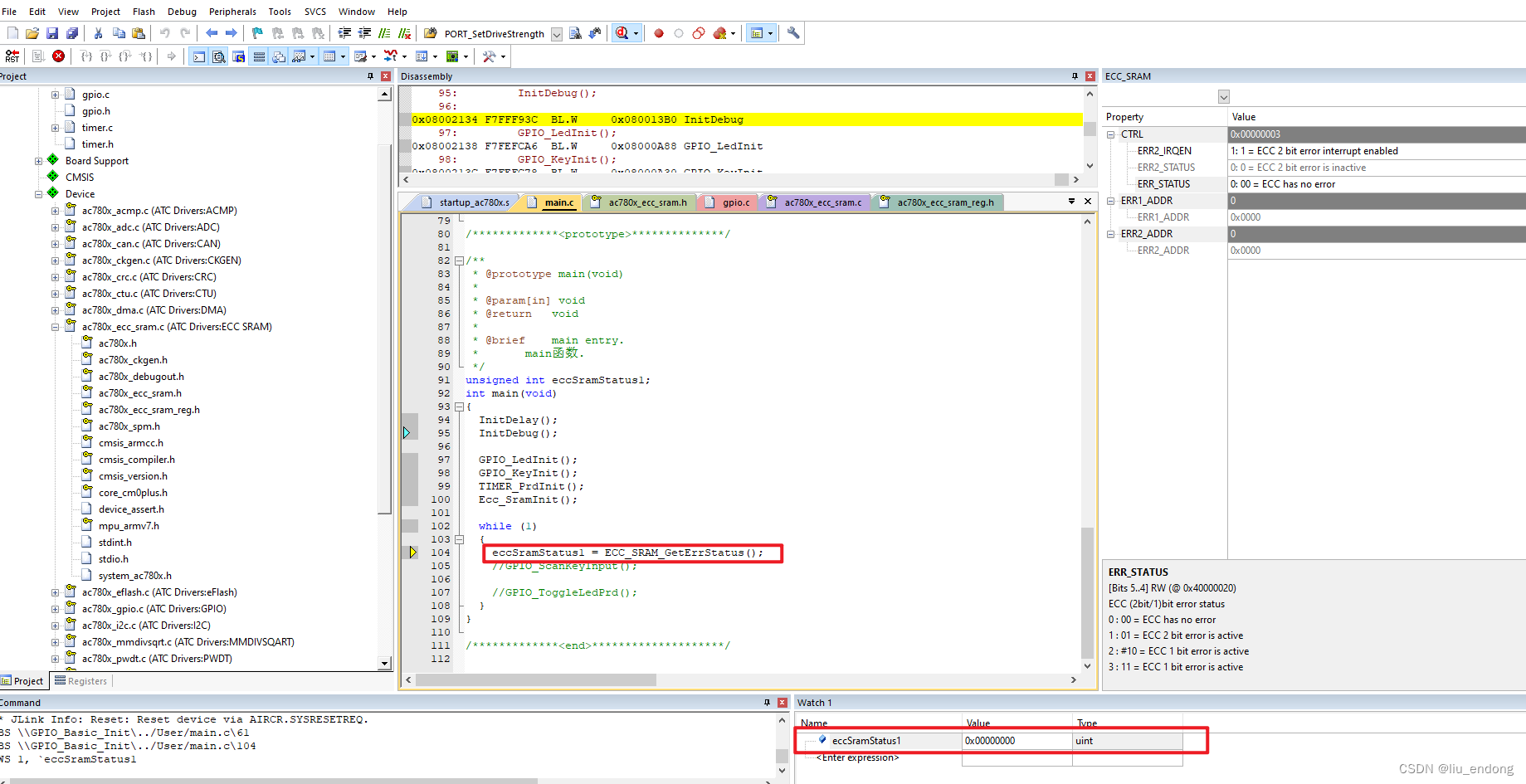
Task: Disable all breakpoints using the hollow red circles icon
Action: pos(699,33)
